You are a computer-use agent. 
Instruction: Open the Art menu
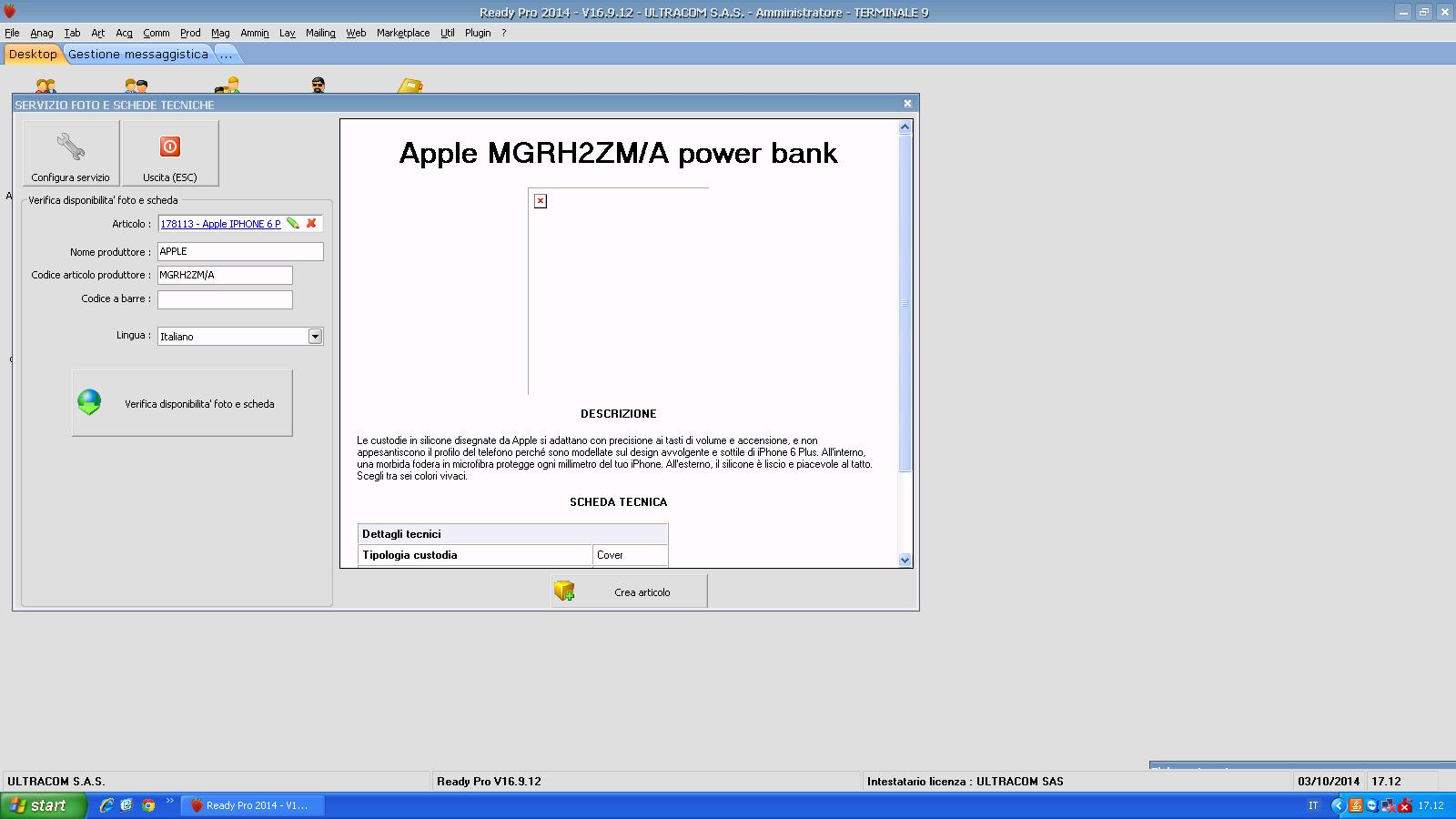[97, 33]
